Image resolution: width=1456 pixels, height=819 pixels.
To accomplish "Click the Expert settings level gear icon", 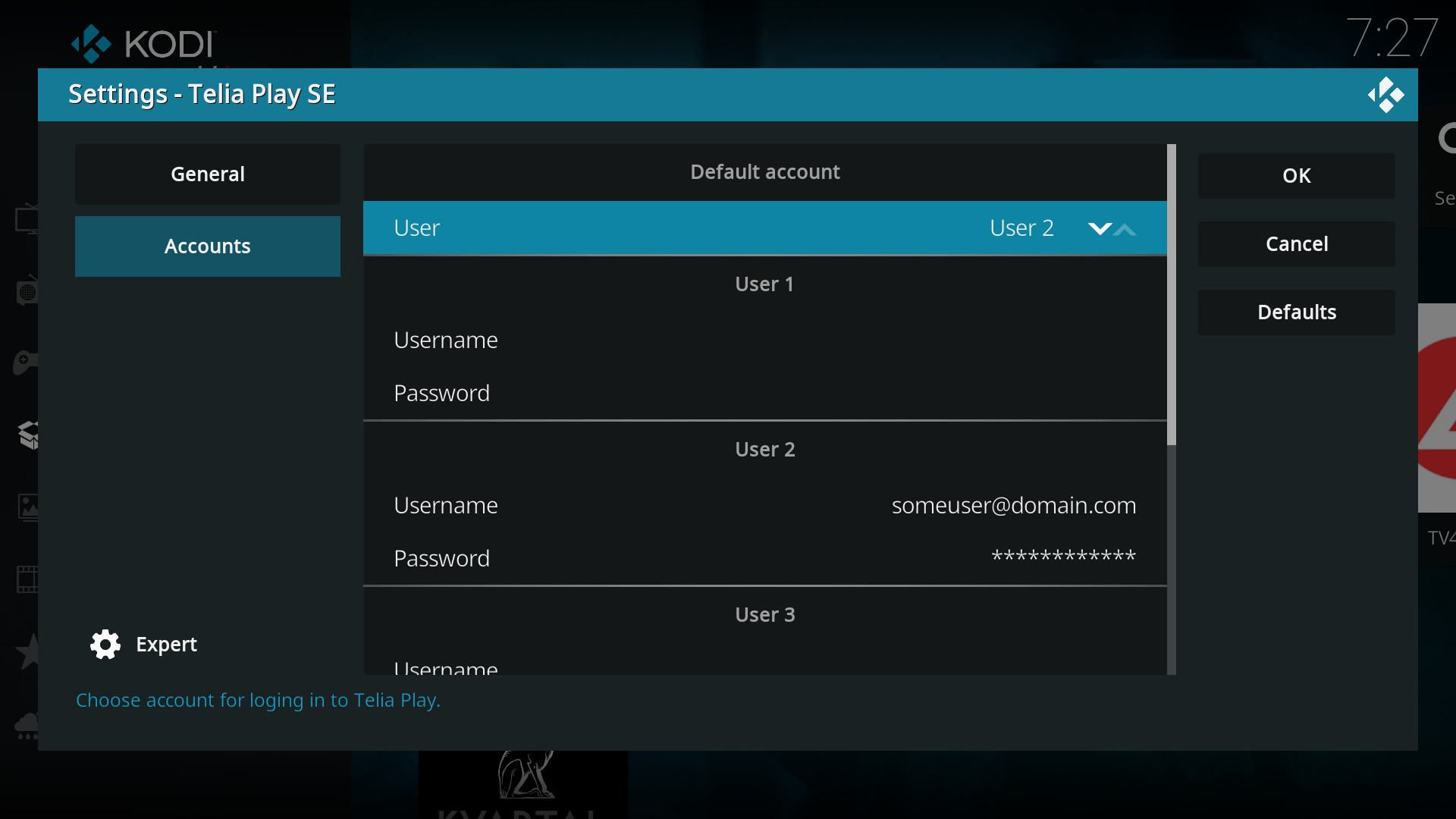I will 105,645.
